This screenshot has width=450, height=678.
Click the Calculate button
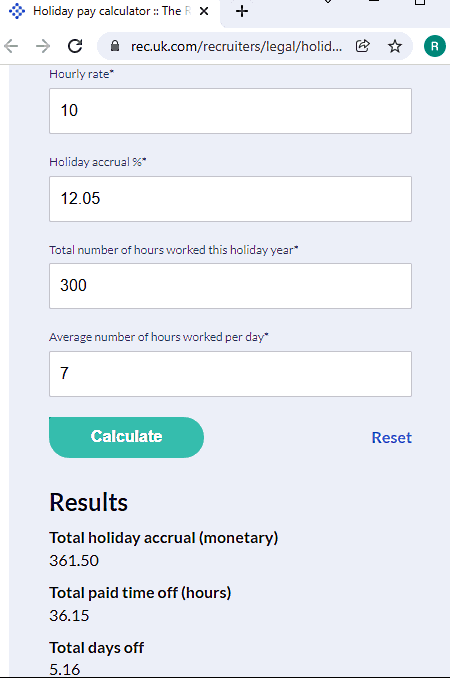[126, 437]
